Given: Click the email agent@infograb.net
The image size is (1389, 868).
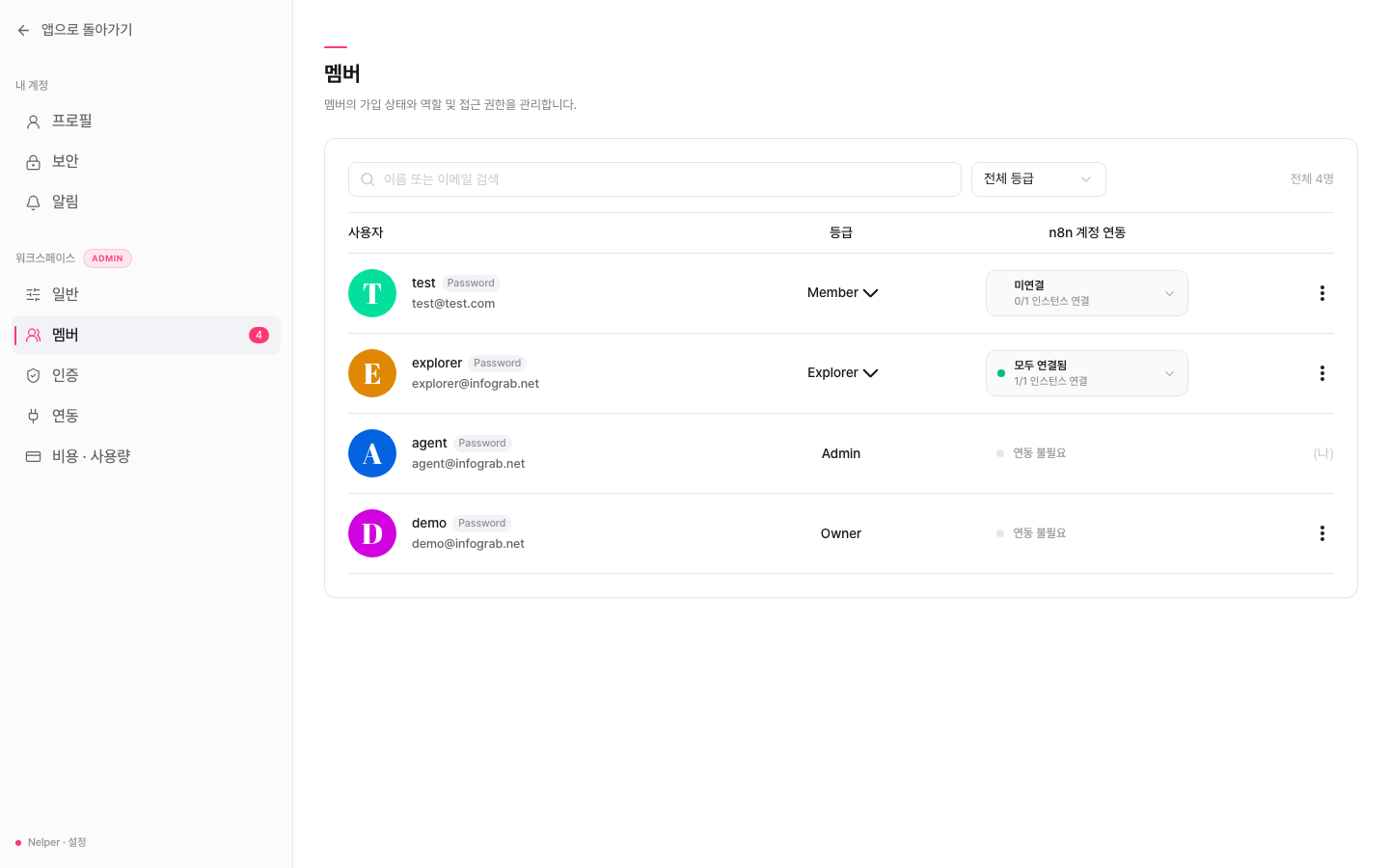Looking at the screenshot, I should (469, 464).
